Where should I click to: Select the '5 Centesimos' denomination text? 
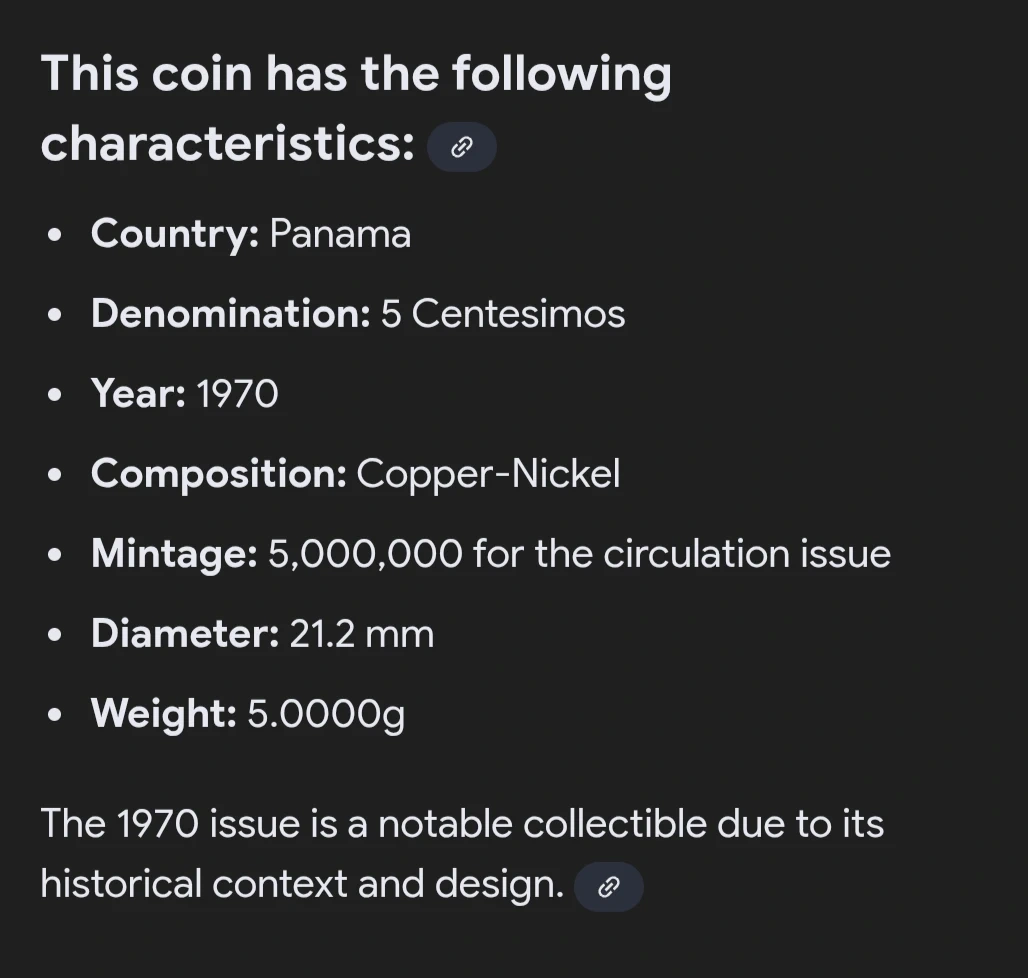503,314
